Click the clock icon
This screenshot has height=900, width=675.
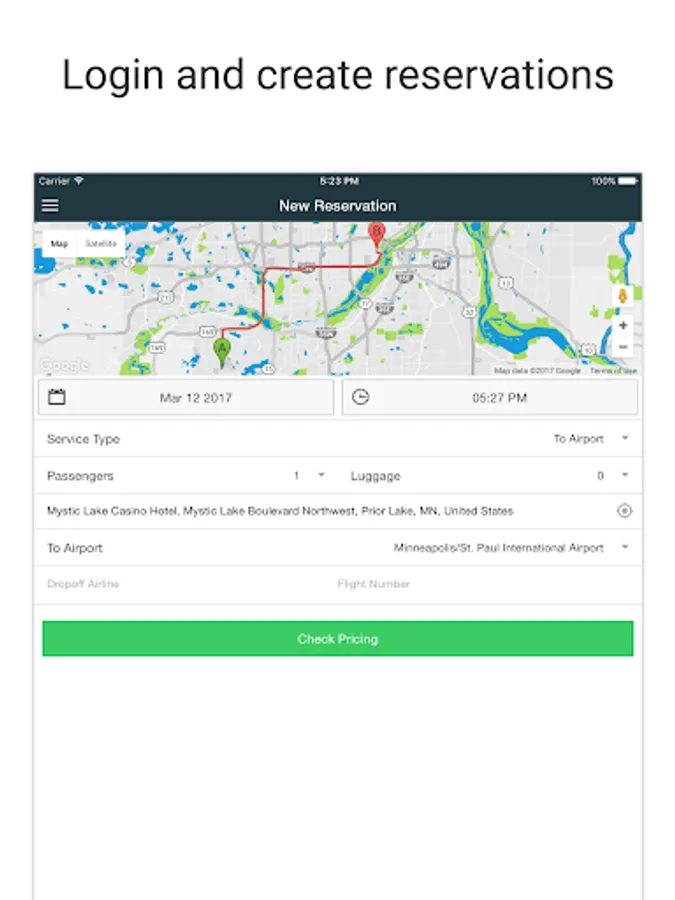click(x=360, y=397)
